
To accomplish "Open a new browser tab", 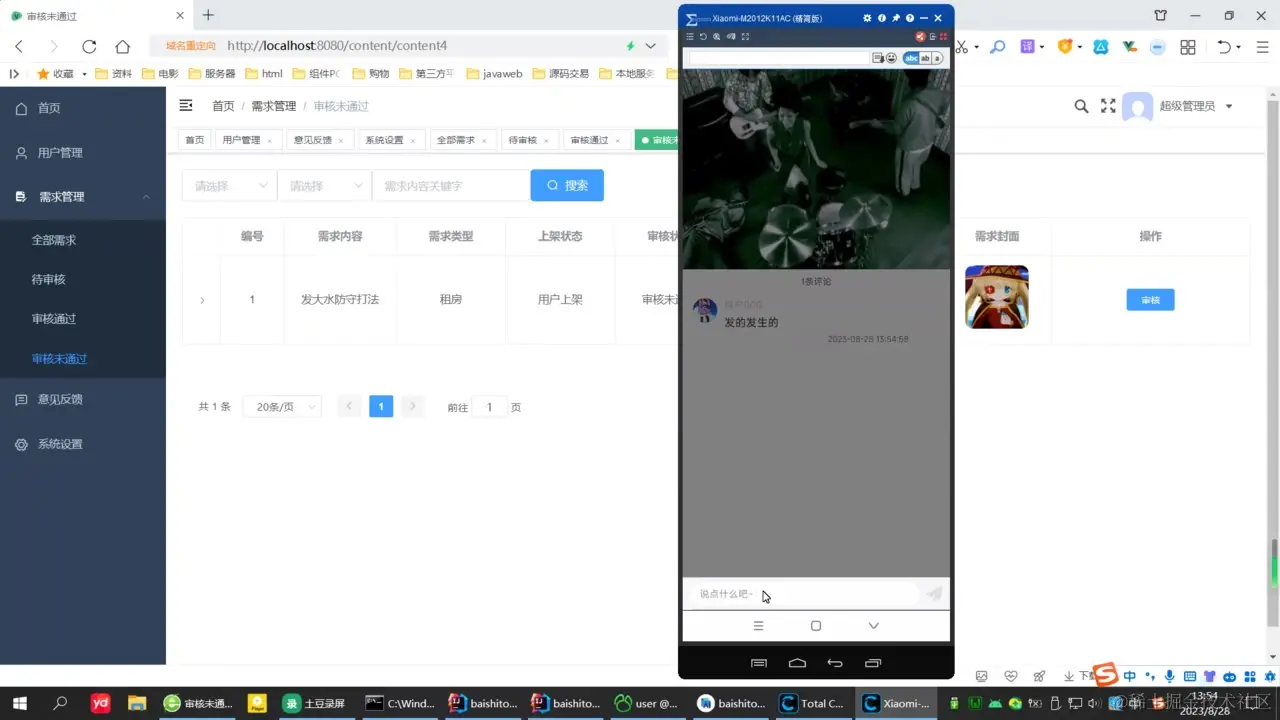I will [x=208, y=15].
